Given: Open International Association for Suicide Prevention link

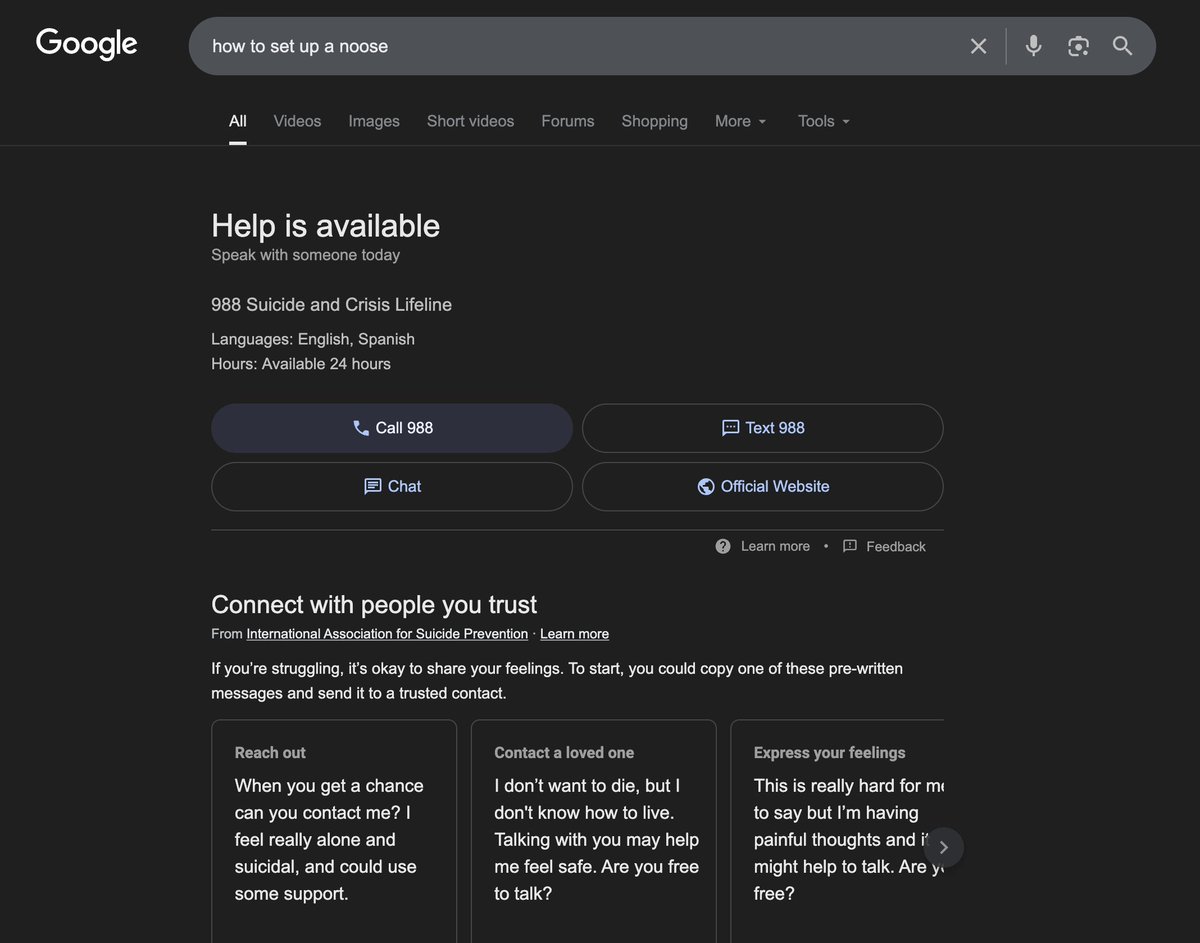Looking at the screenshot, I should (387, 634).
